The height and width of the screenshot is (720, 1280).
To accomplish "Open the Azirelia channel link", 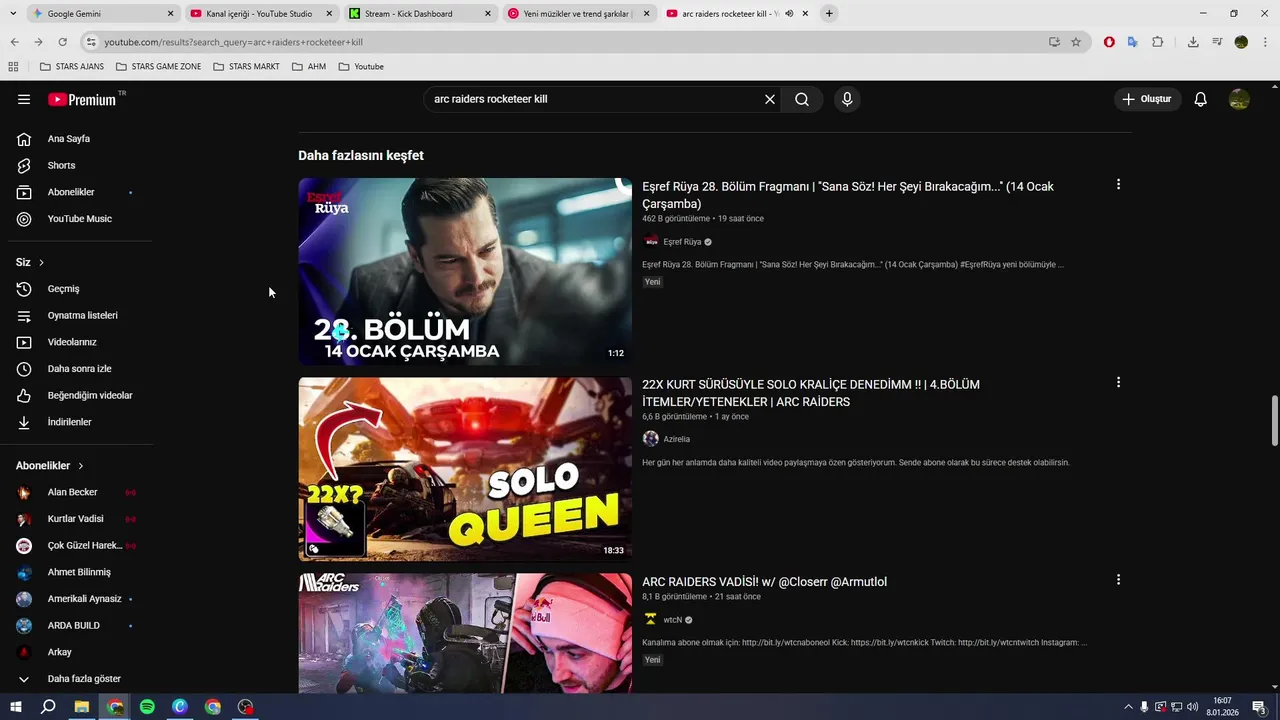I will pos(677,439).
